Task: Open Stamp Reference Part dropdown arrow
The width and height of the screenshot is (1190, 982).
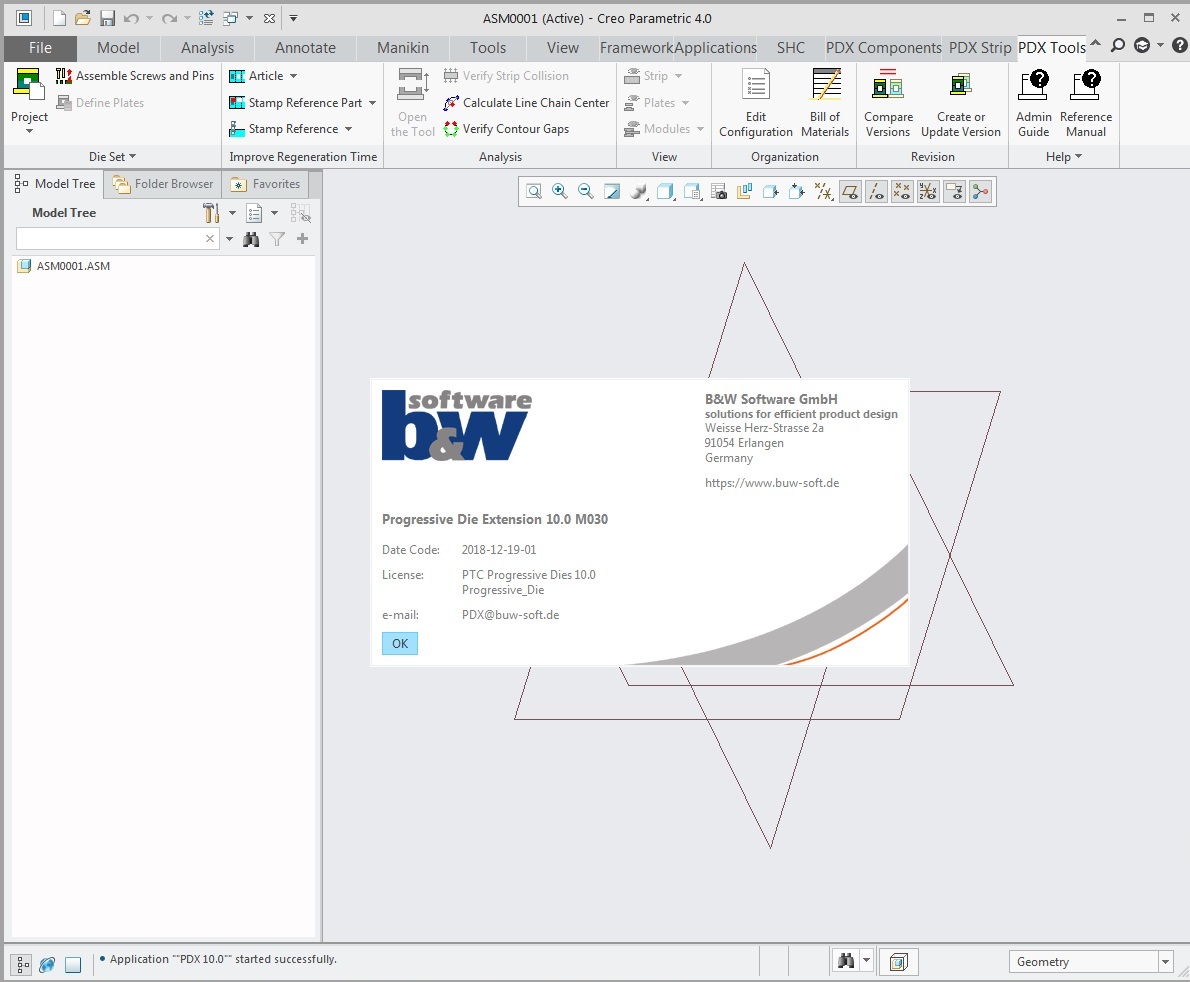Action: pos(373,102)
